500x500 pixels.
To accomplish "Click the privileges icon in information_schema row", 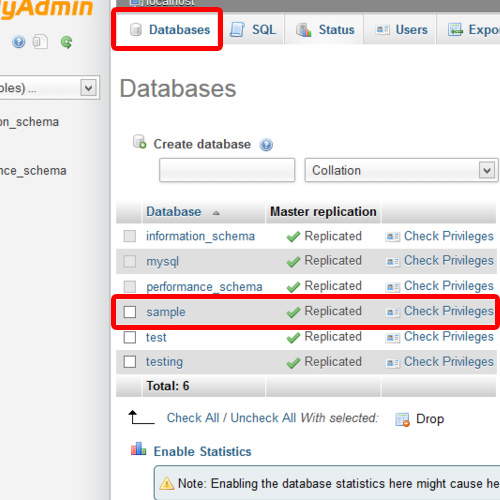I will tap(392, 237).
